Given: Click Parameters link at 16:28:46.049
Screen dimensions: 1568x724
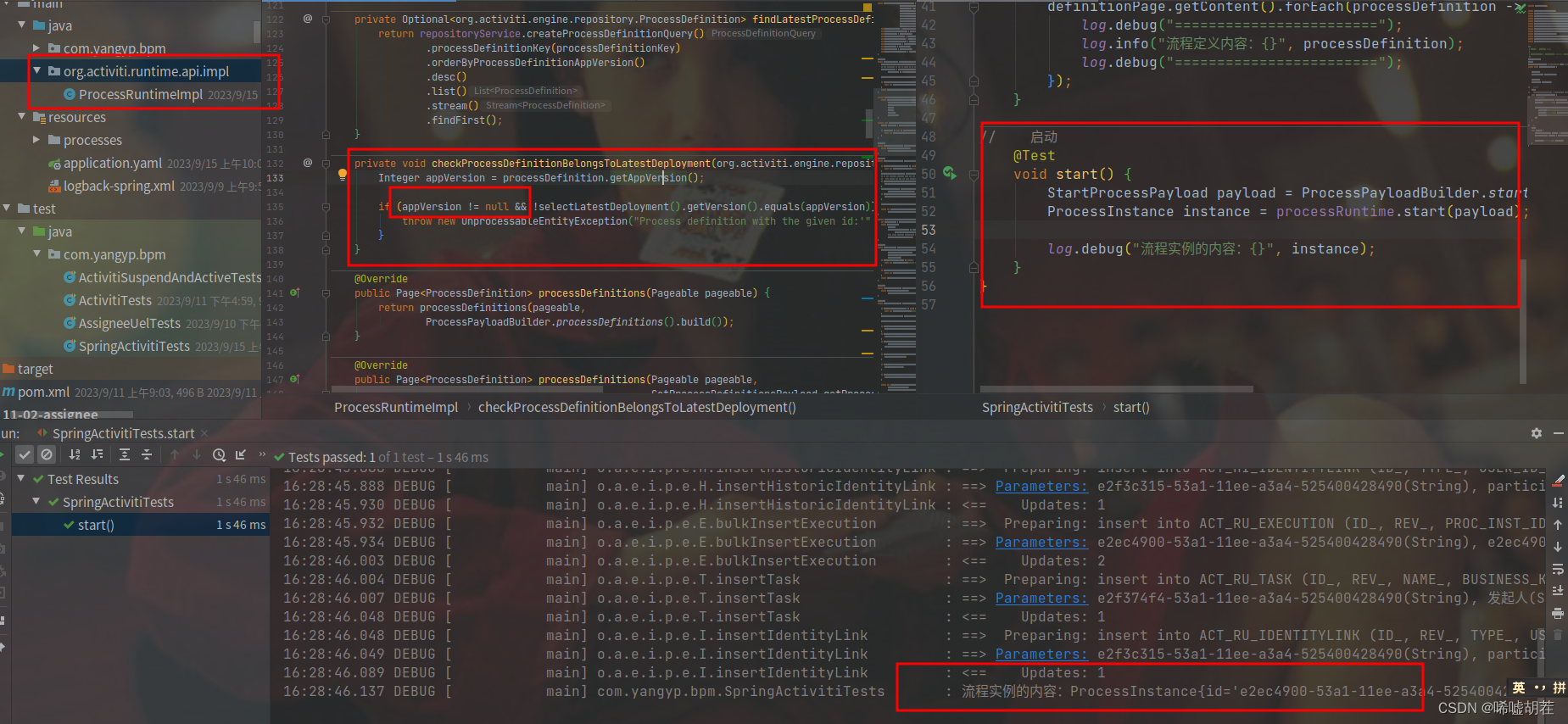Looking at the screenshot, I should (1041, 654).
